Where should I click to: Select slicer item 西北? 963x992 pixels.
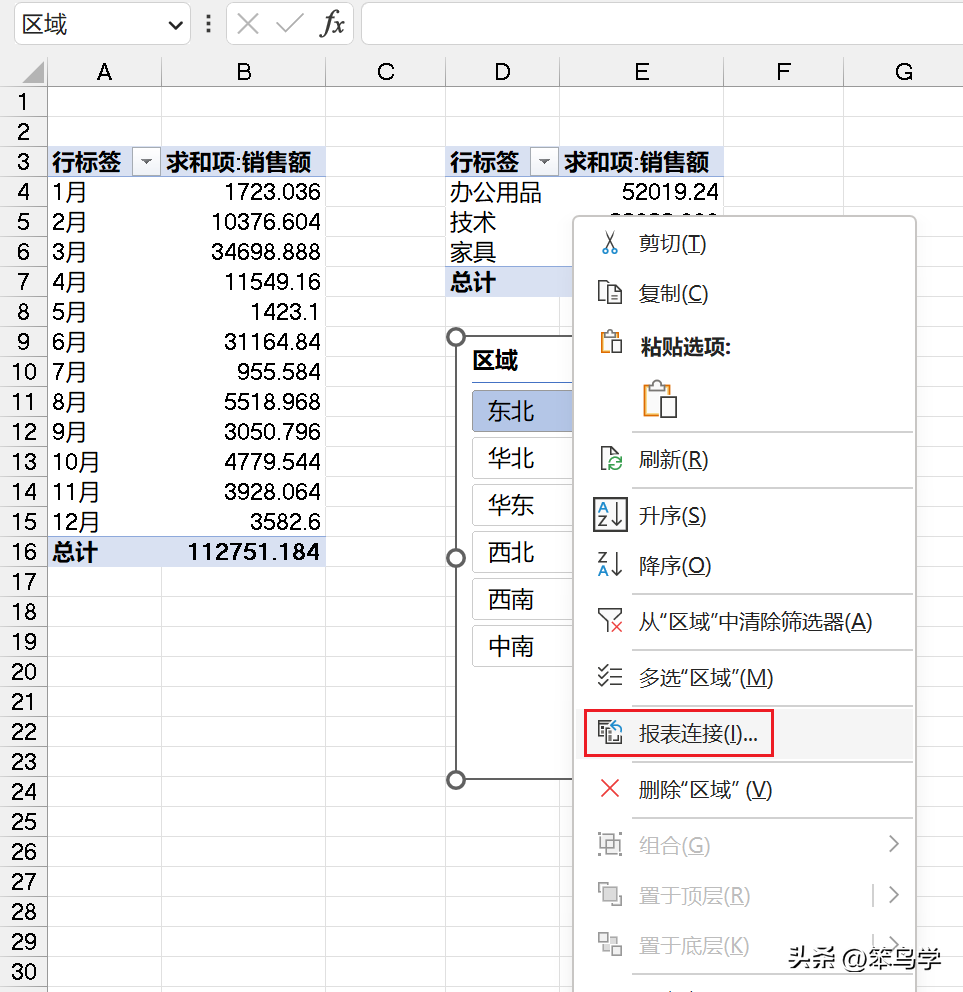pos(522,552)
